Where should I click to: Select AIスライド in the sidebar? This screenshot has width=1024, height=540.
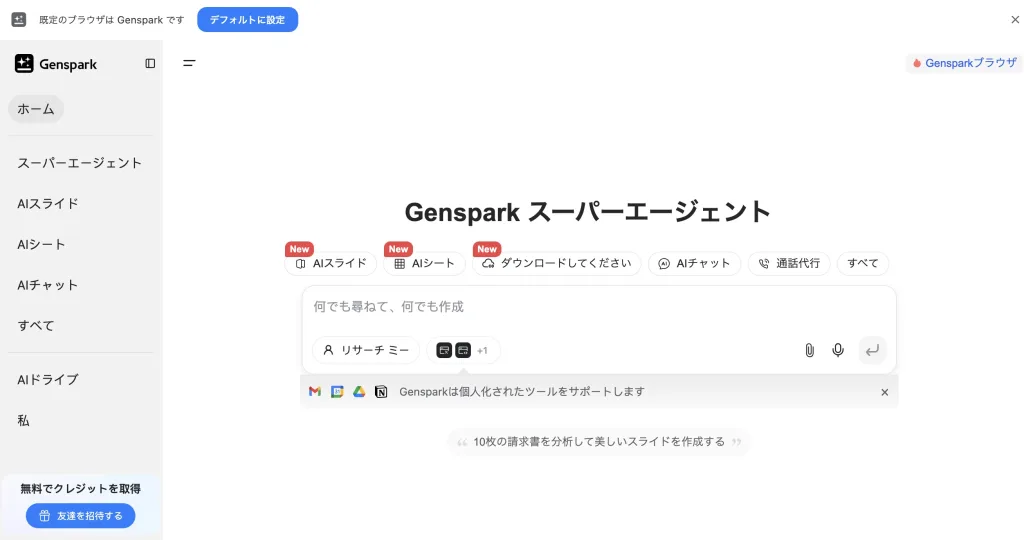pos(48,204)
